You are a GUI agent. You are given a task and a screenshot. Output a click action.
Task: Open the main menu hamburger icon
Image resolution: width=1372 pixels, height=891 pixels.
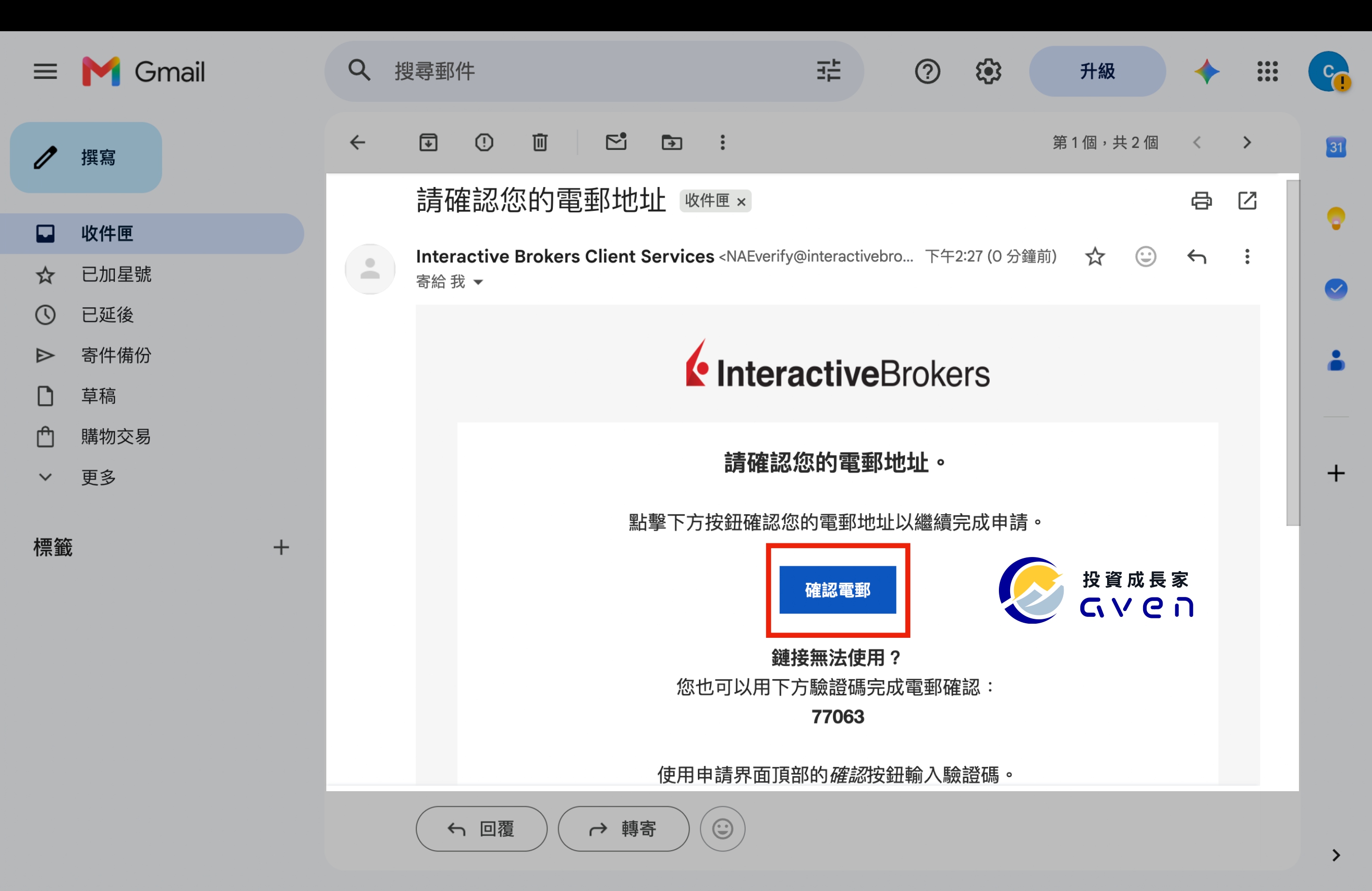pos(45,72)
